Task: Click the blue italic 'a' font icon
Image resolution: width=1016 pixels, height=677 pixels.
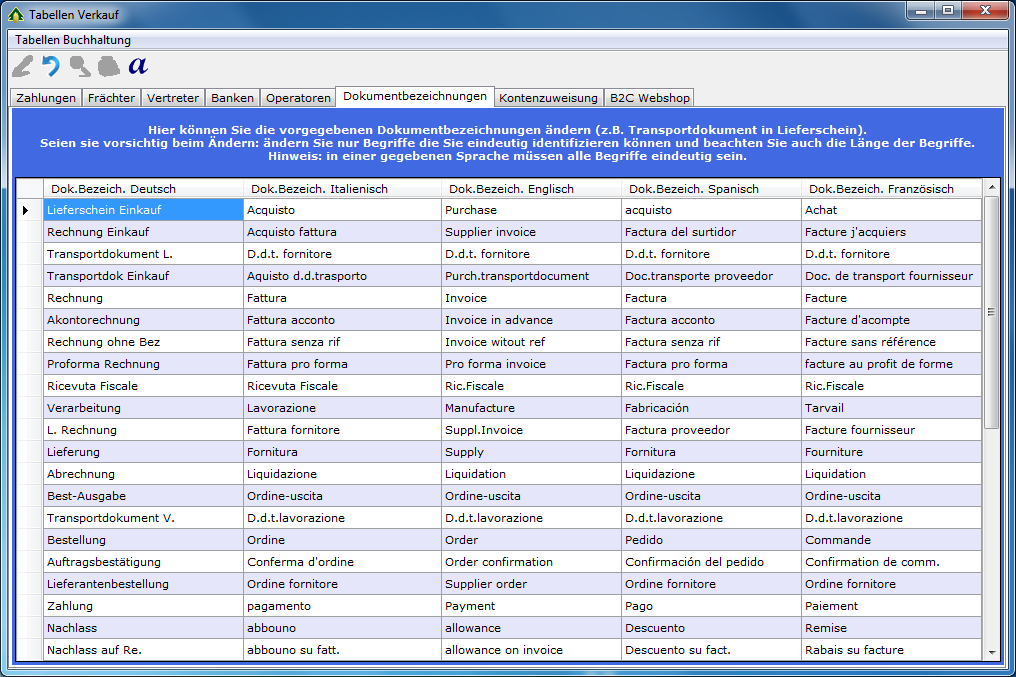Action: (138, 66)
